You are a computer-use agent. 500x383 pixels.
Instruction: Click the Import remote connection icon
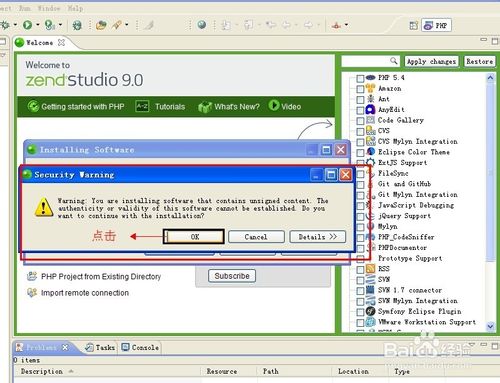point(32,292)
